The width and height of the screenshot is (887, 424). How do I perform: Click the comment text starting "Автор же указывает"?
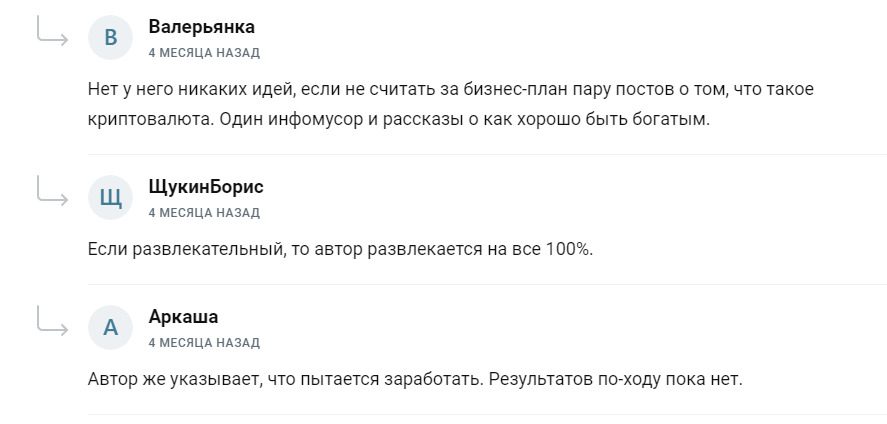point(415,379)
